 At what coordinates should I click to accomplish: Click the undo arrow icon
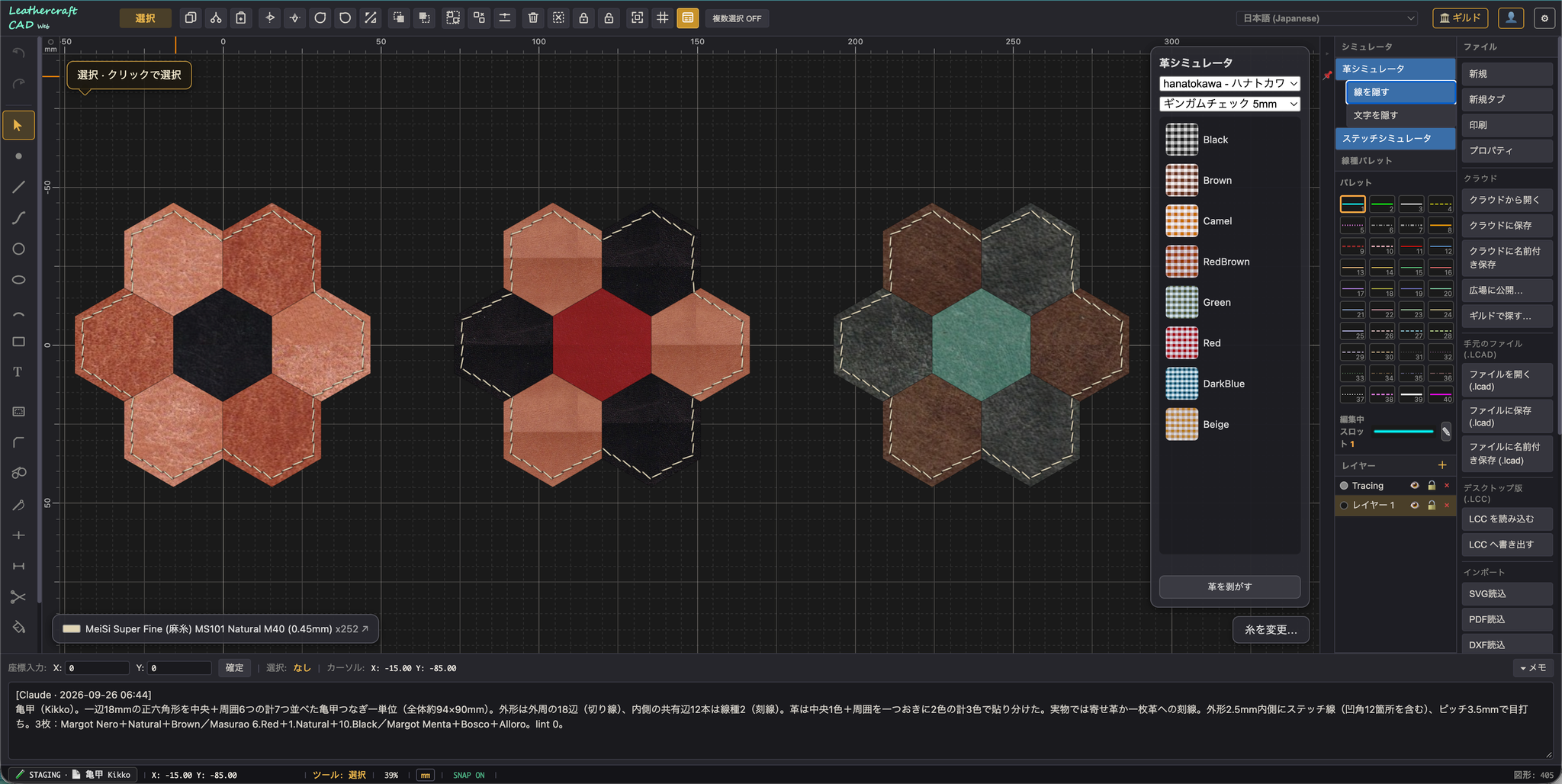tap(18, 53)
